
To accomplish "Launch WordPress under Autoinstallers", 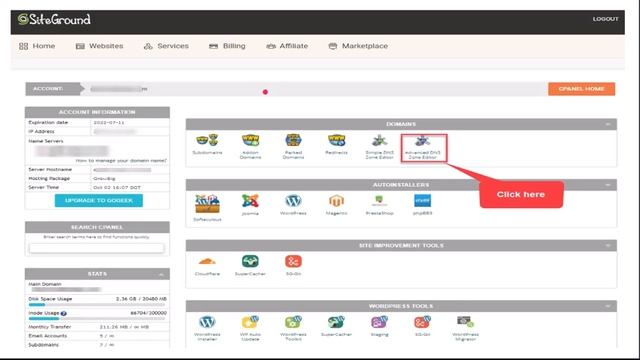I will point(293,204).
